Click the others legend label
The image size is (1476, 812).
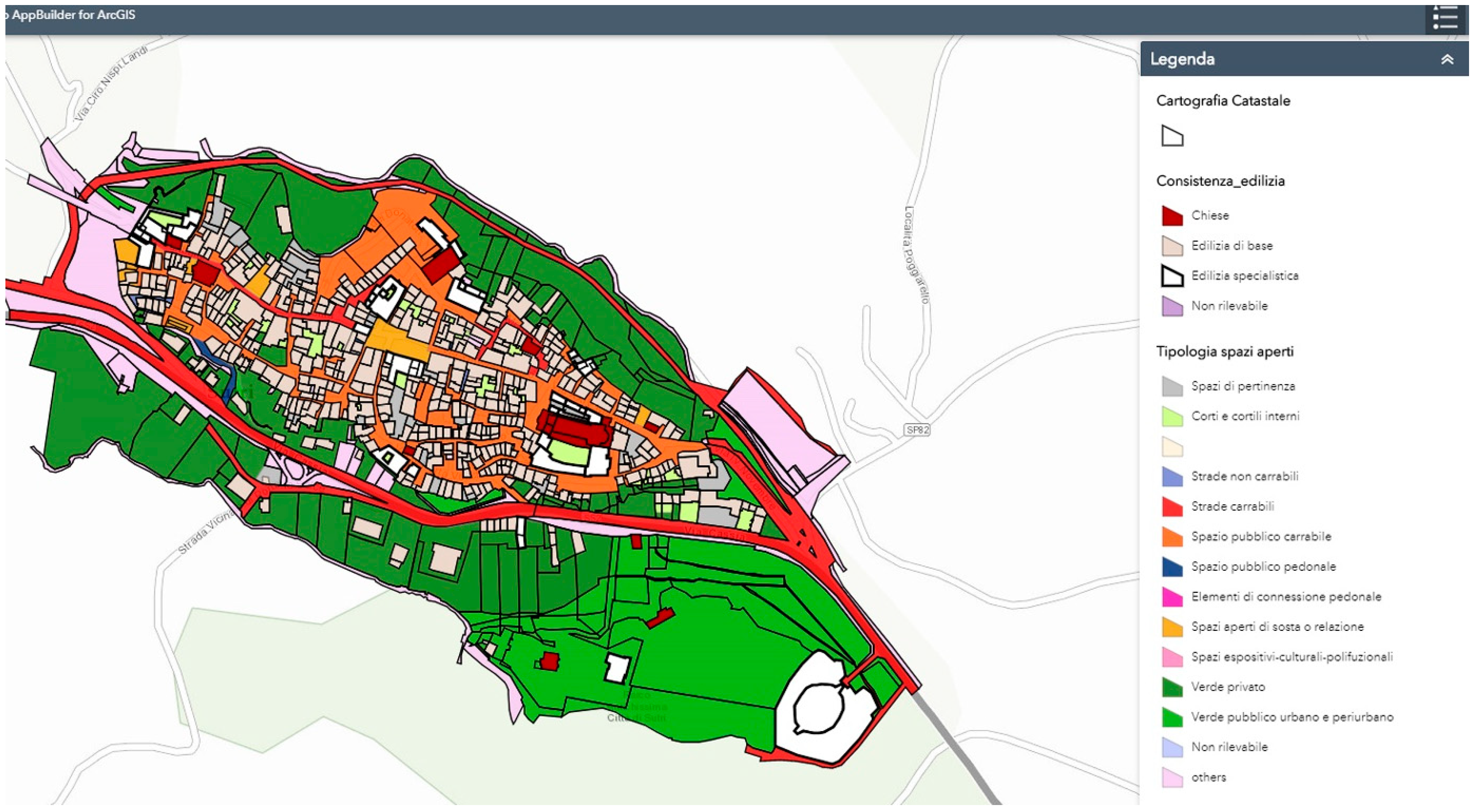pyautogui.click(x=1209, y=777)
